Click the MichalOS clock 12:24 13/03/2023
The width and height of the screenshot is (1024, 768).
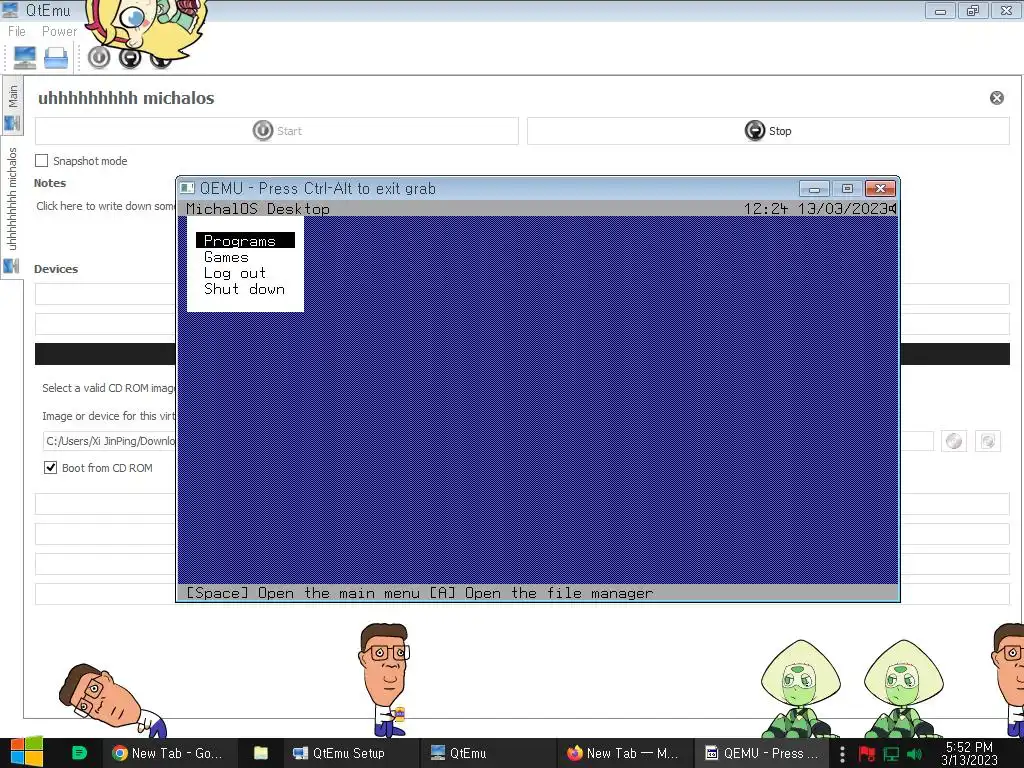[815, 208]
